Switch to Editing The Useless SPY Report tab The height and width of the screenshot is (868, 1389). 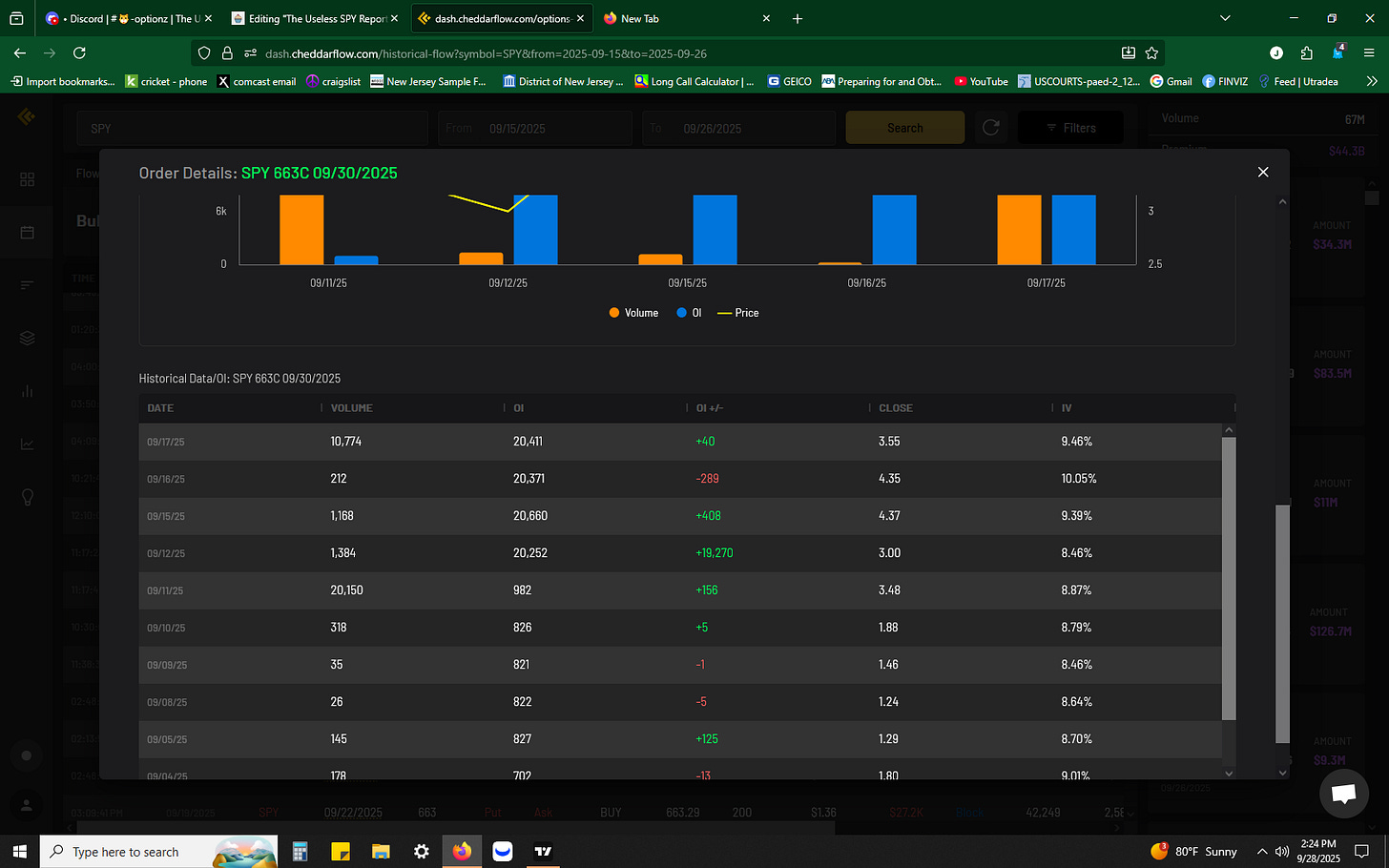pos(317,18)
